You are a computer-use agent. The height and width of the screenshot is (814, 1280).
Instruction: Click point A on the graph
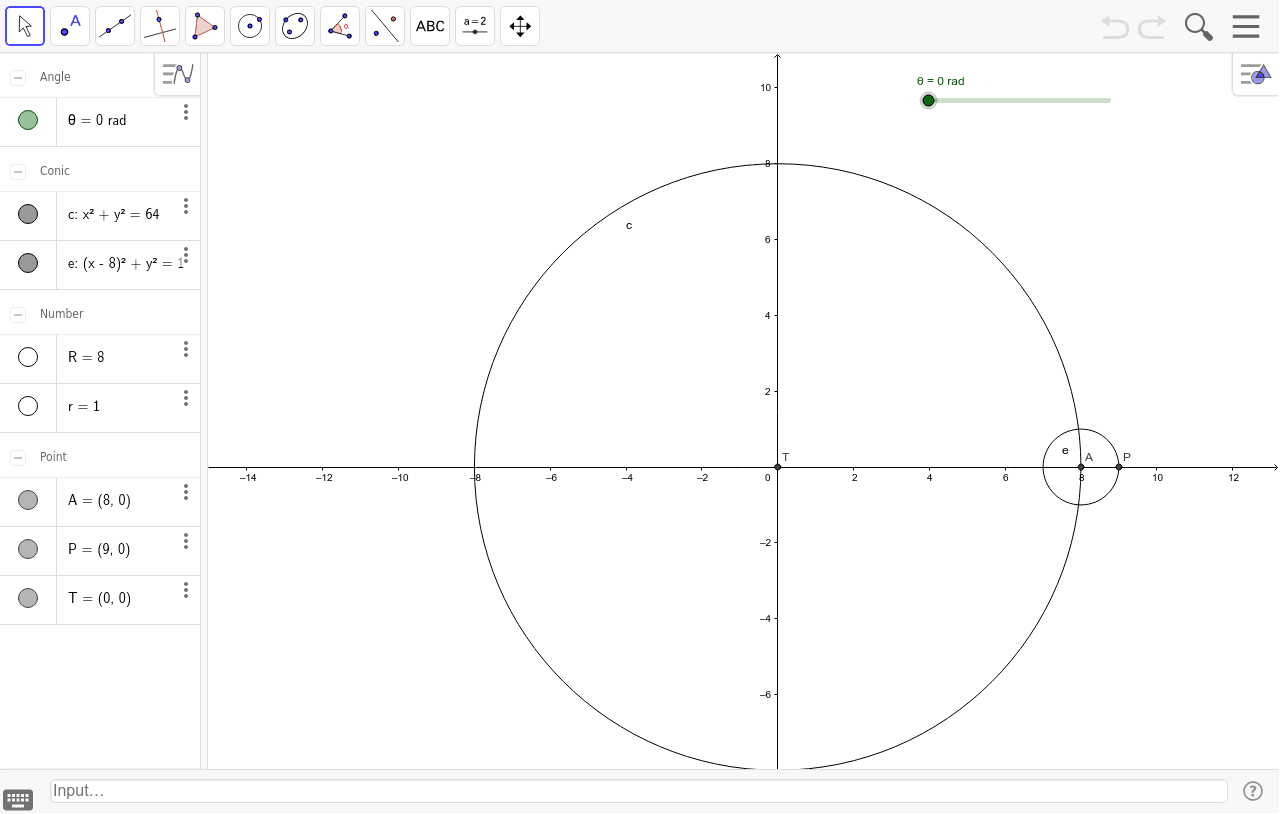click(1081, 467)
